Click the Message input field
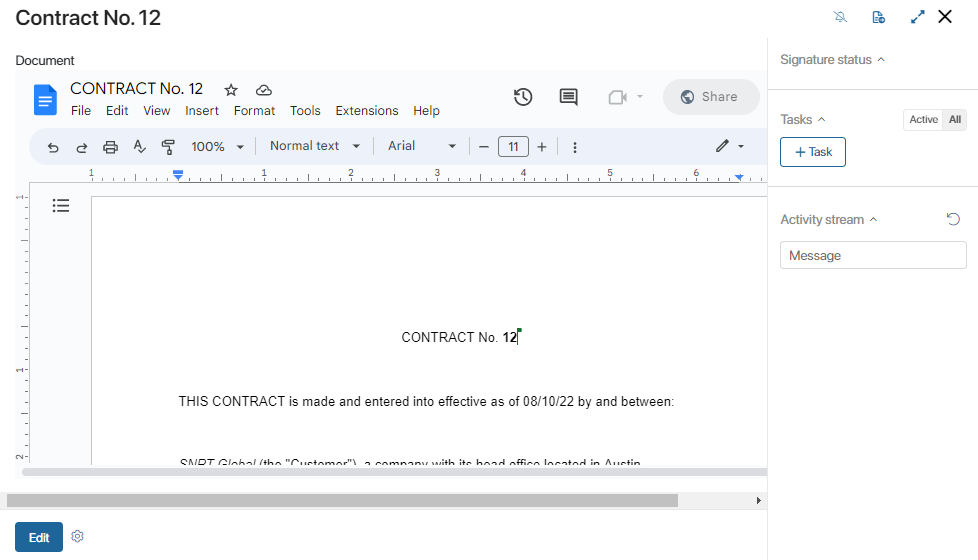 tap(873, 256)
